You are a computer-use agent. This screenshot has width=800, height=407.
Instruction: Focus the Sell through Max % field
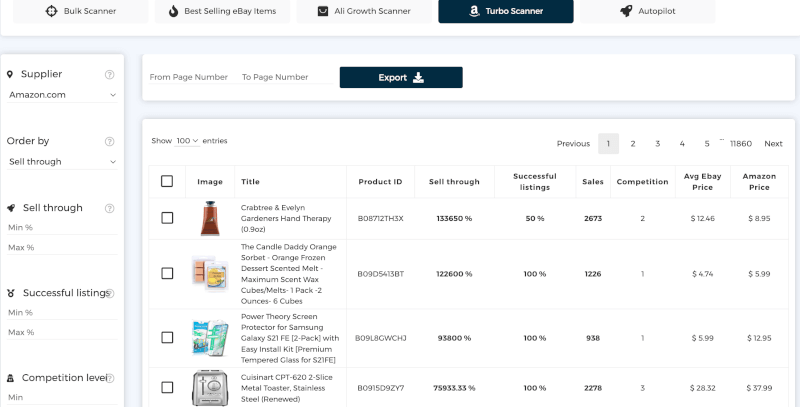tap(62, 247)
